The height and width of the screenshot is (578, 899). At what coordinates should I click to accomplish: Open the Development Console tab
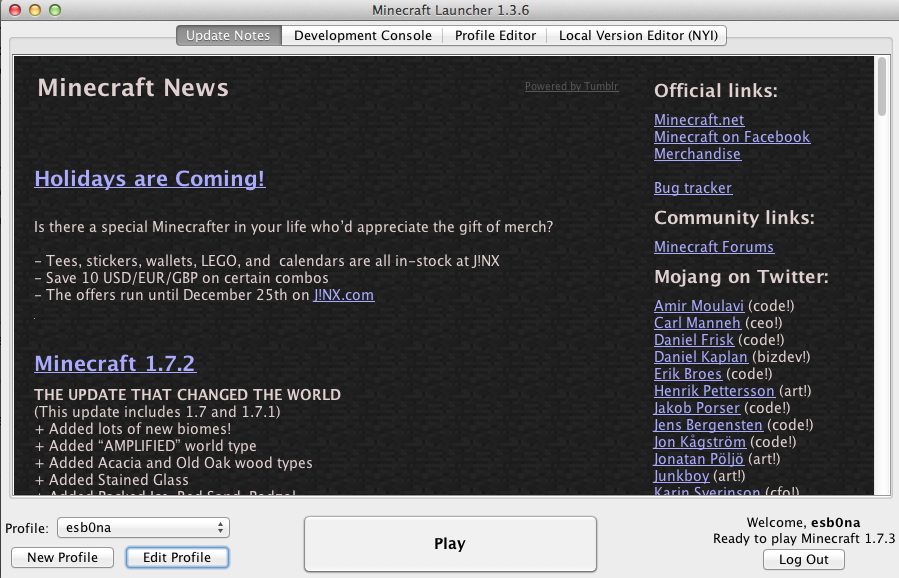(362, 36)
